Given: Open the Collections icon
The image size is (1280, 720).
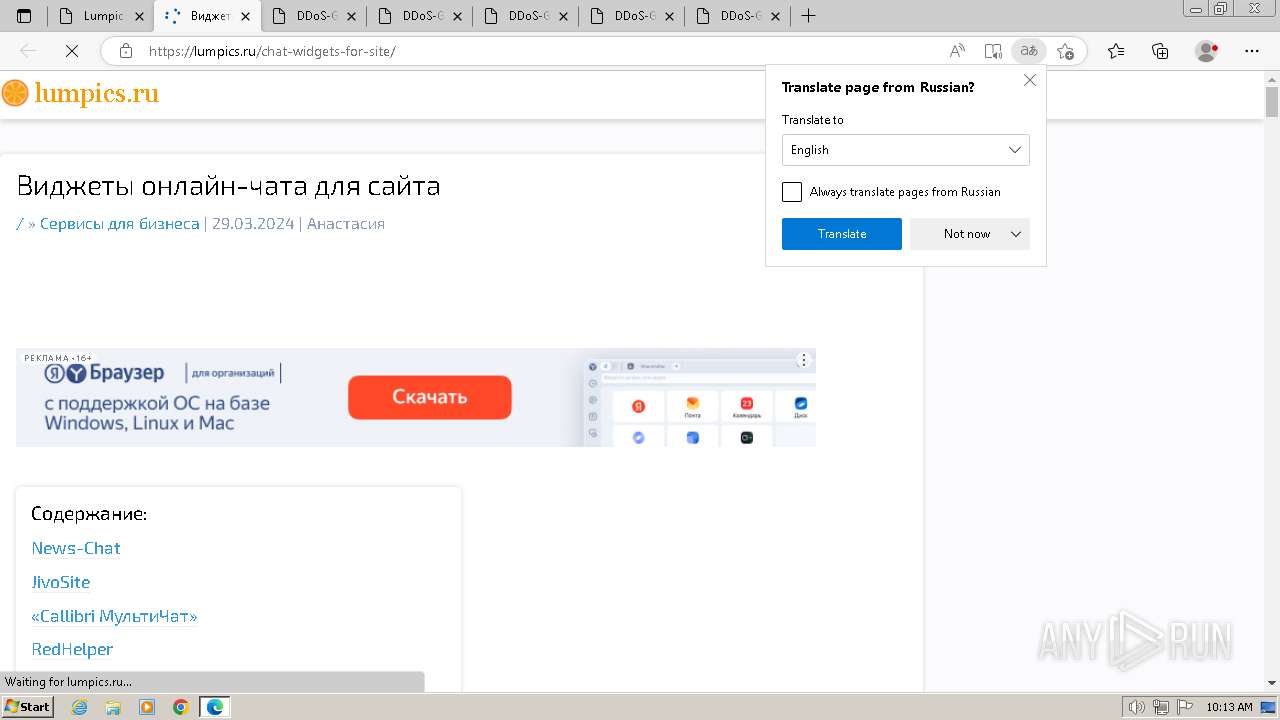Looking at the screenshot, I should (x=1161, y=51).
